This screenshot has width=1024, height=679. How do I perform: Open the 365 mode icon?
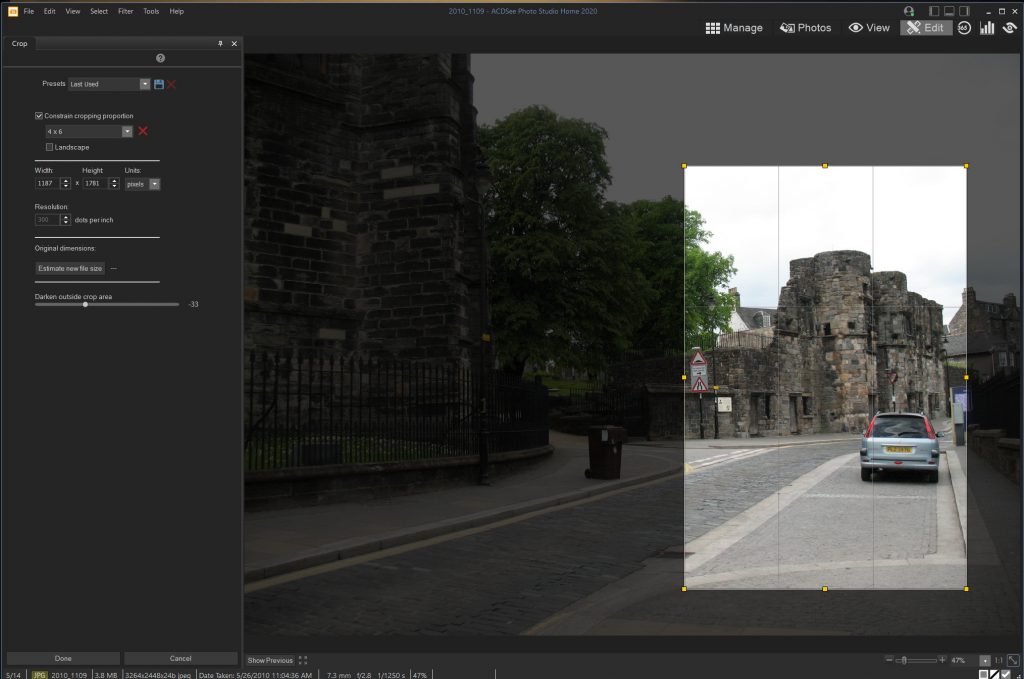pos(964,28)
